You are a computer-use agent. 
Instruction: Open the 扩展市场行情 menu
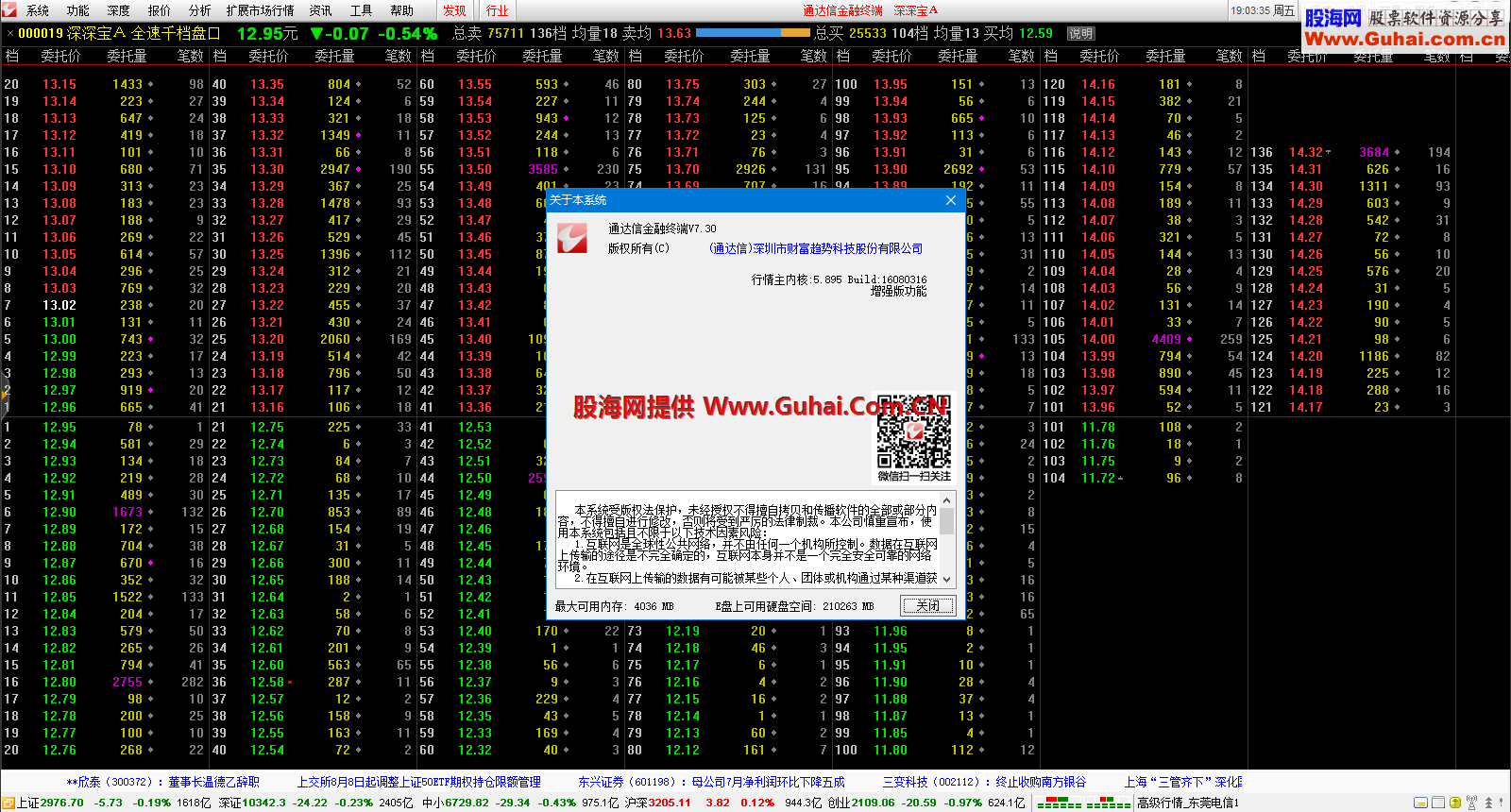click(261, 10)
